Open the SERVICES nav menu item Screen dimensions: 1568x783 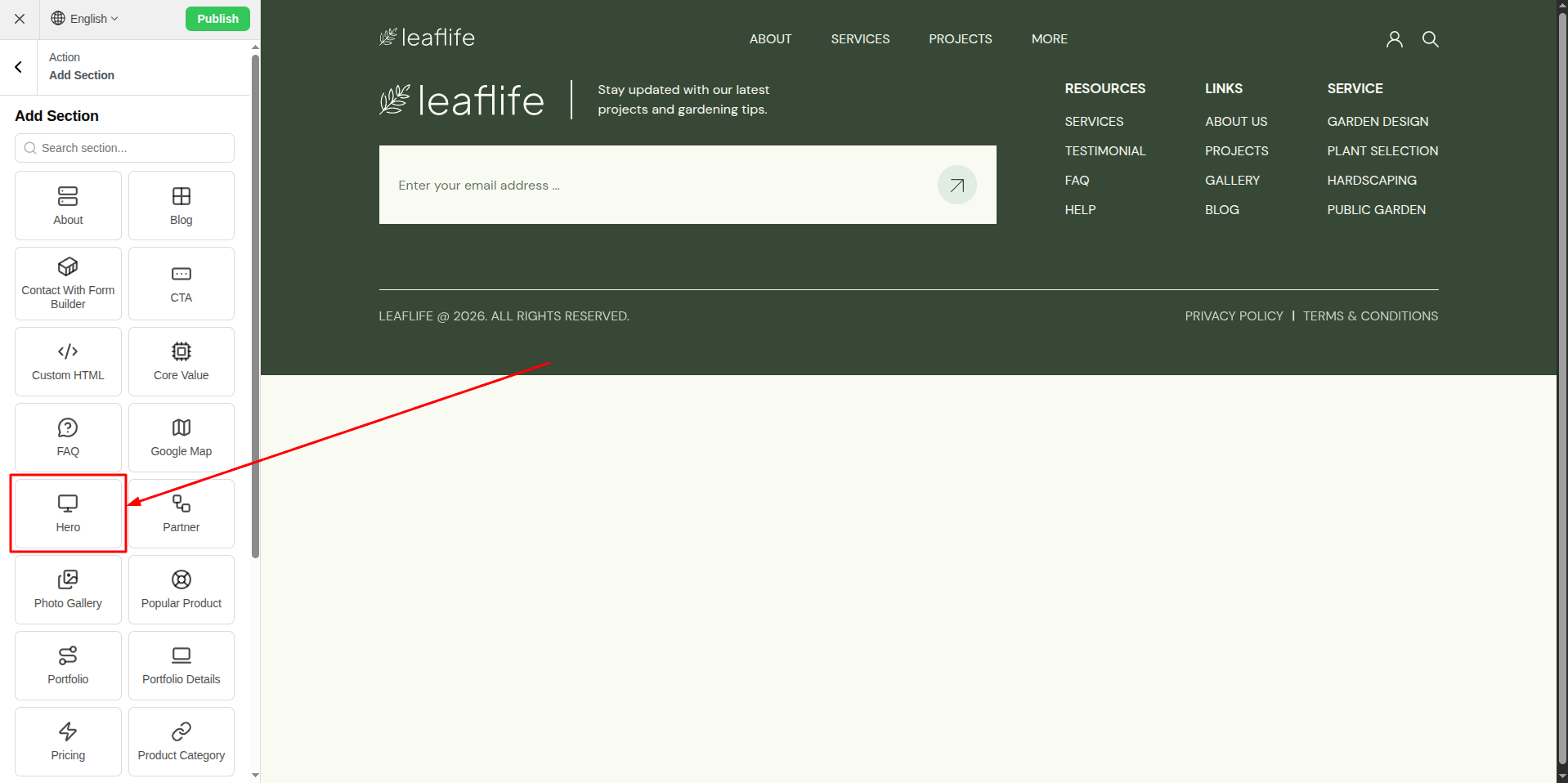860,39
